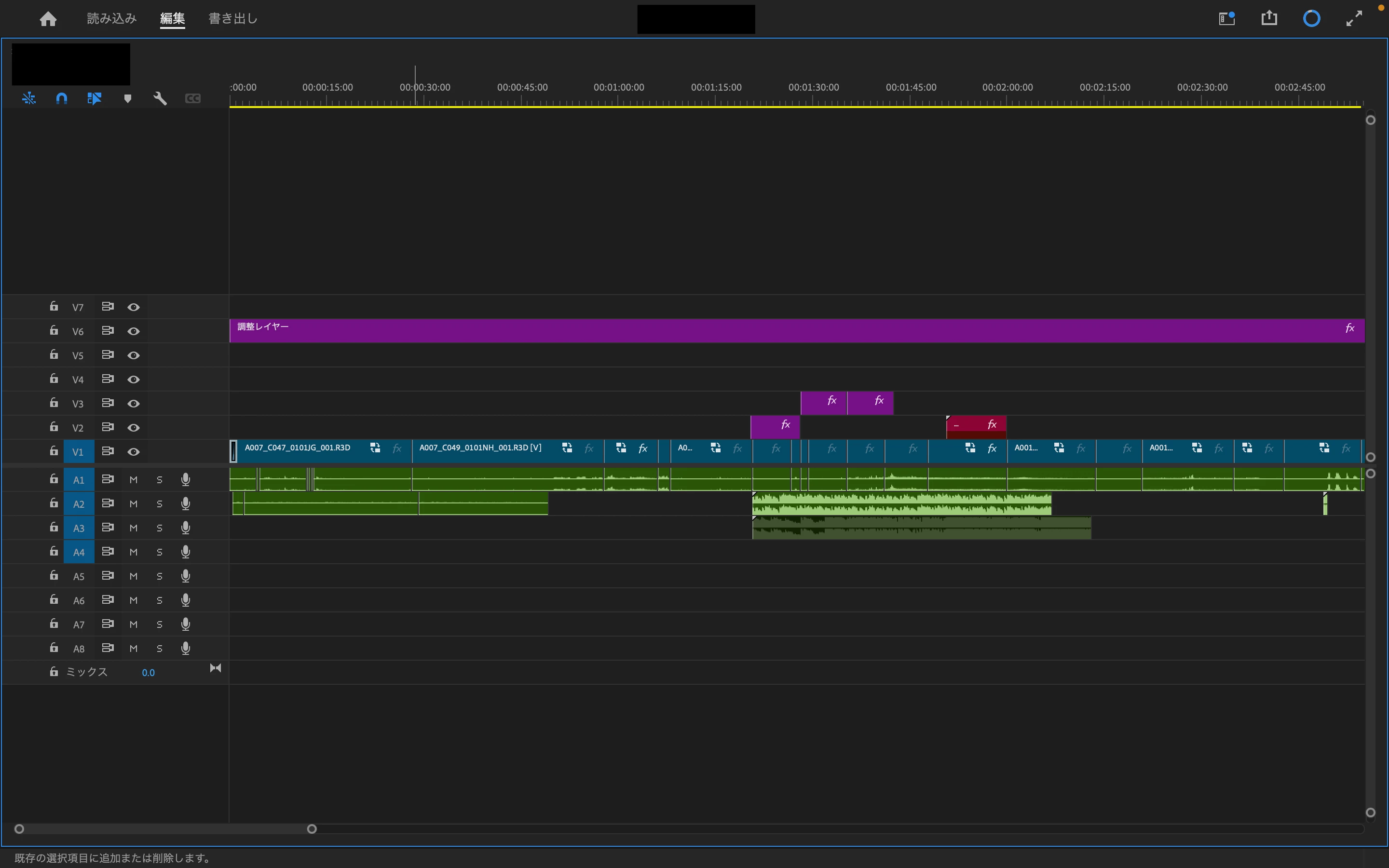Toggle V2 track eye visibility
Screen dimensions: 1389x868
coord(133,428)
